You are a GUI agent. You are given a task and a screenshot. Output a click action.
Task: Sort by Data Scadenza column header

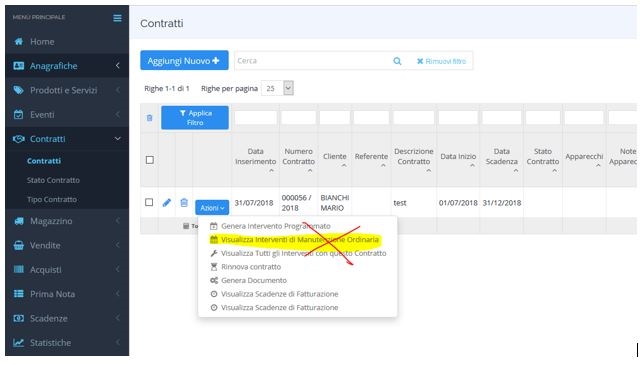point(501,156)
